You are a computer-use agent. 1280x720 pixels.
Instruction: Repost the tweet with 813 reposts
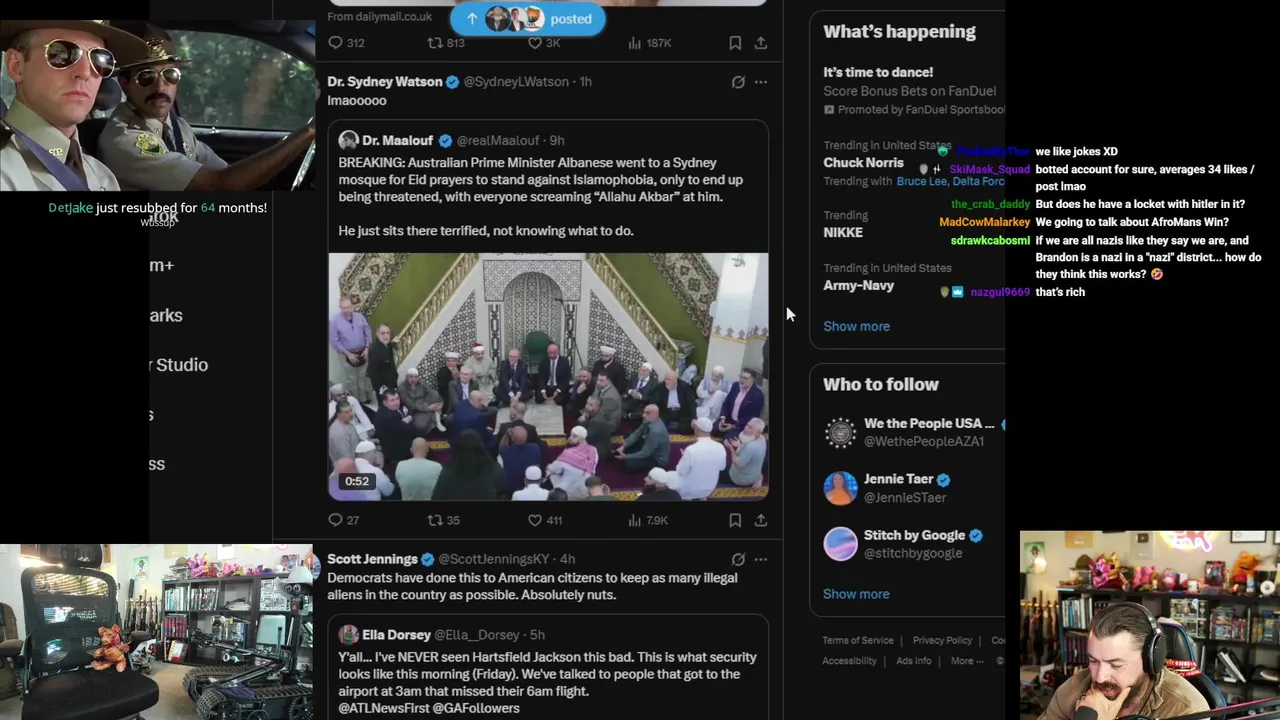(435, 43)
